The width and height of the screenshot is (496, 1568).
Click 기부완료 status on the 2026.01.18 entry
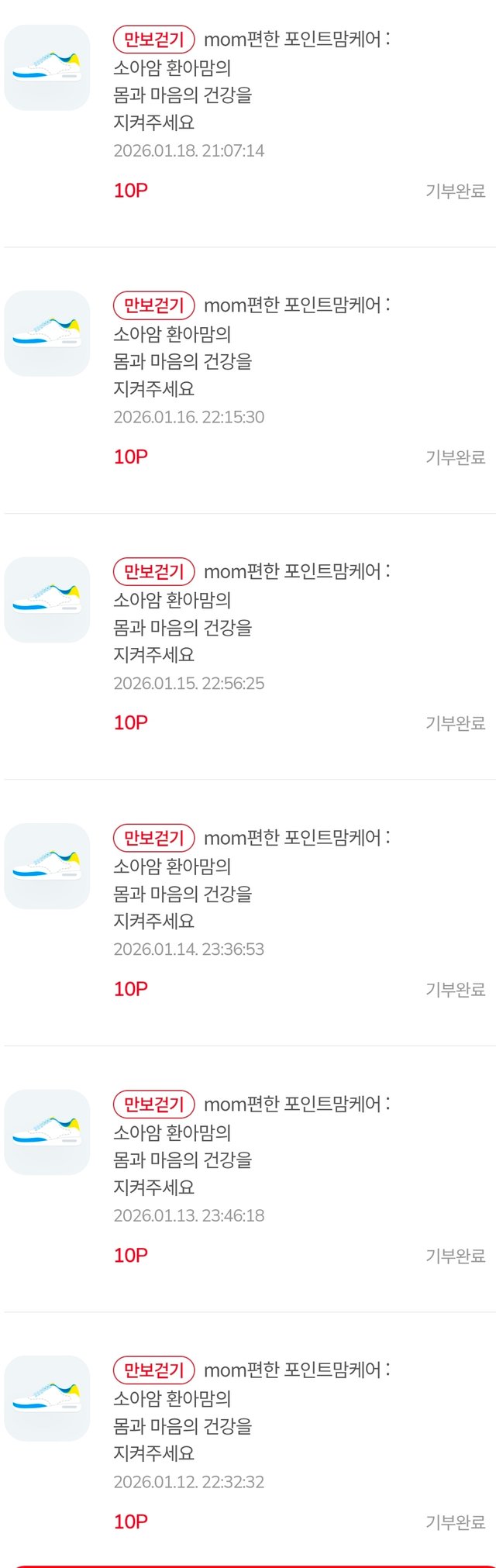coord(455,191)
